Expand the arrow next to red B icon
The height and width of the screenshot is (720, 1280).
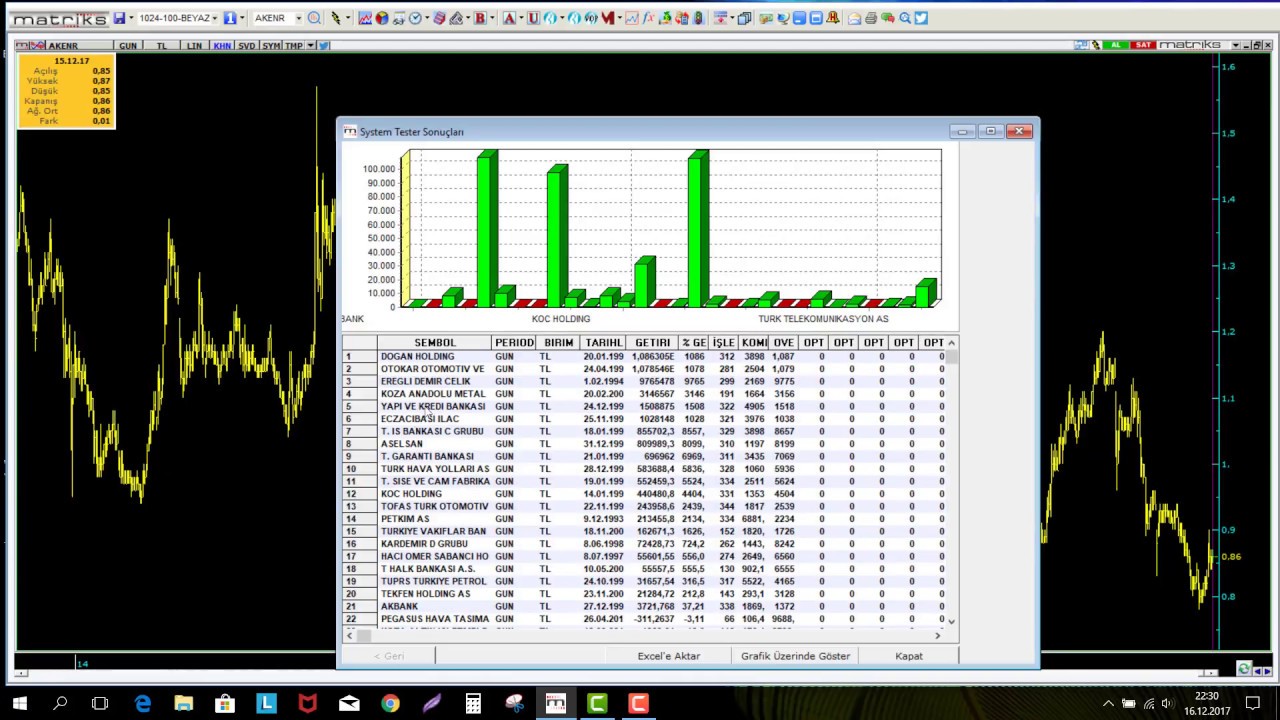click(x=492, y=18)
